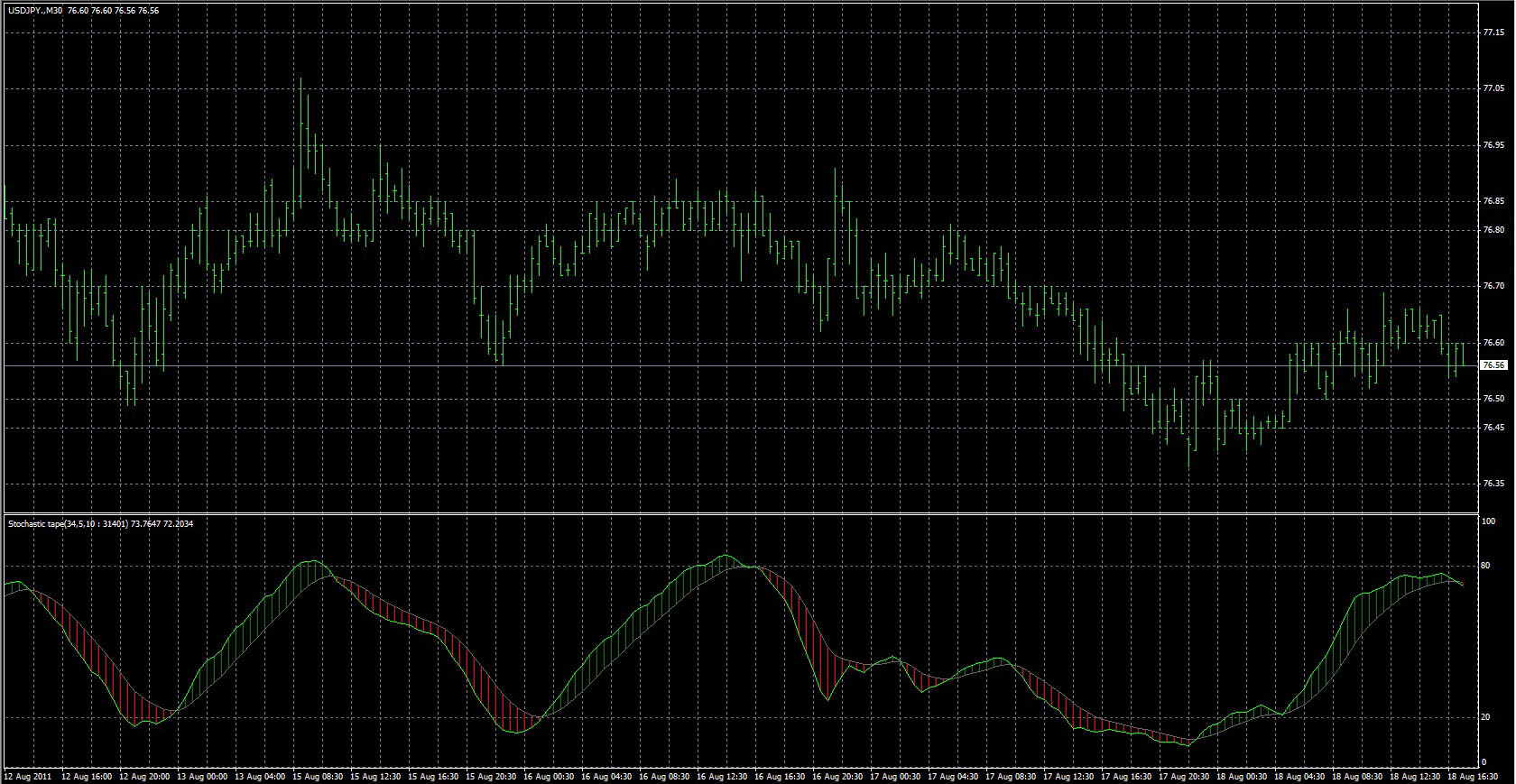The image size is (1516, 784).
Task: Click the 76.35 price axis label
Action: (1493, 484)
